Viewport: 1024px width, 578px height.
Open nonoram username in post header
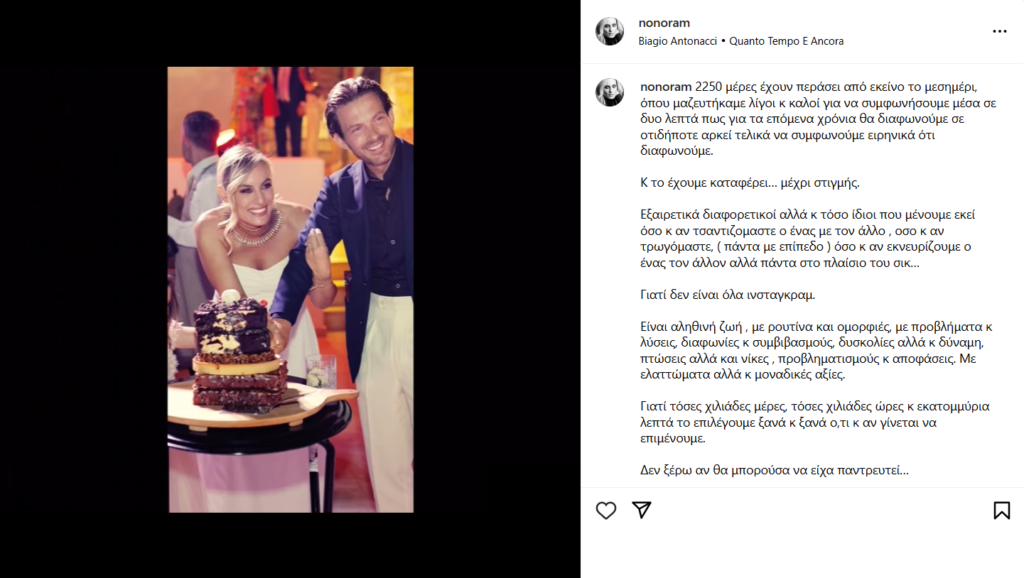664,23
